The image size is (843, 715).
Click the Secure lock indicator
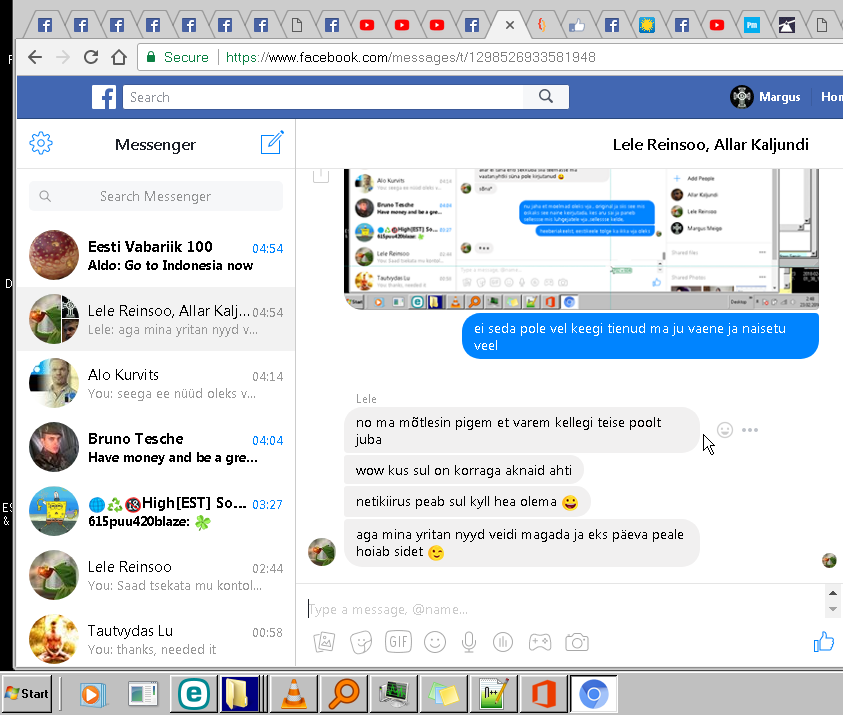(x=177, y=57)
